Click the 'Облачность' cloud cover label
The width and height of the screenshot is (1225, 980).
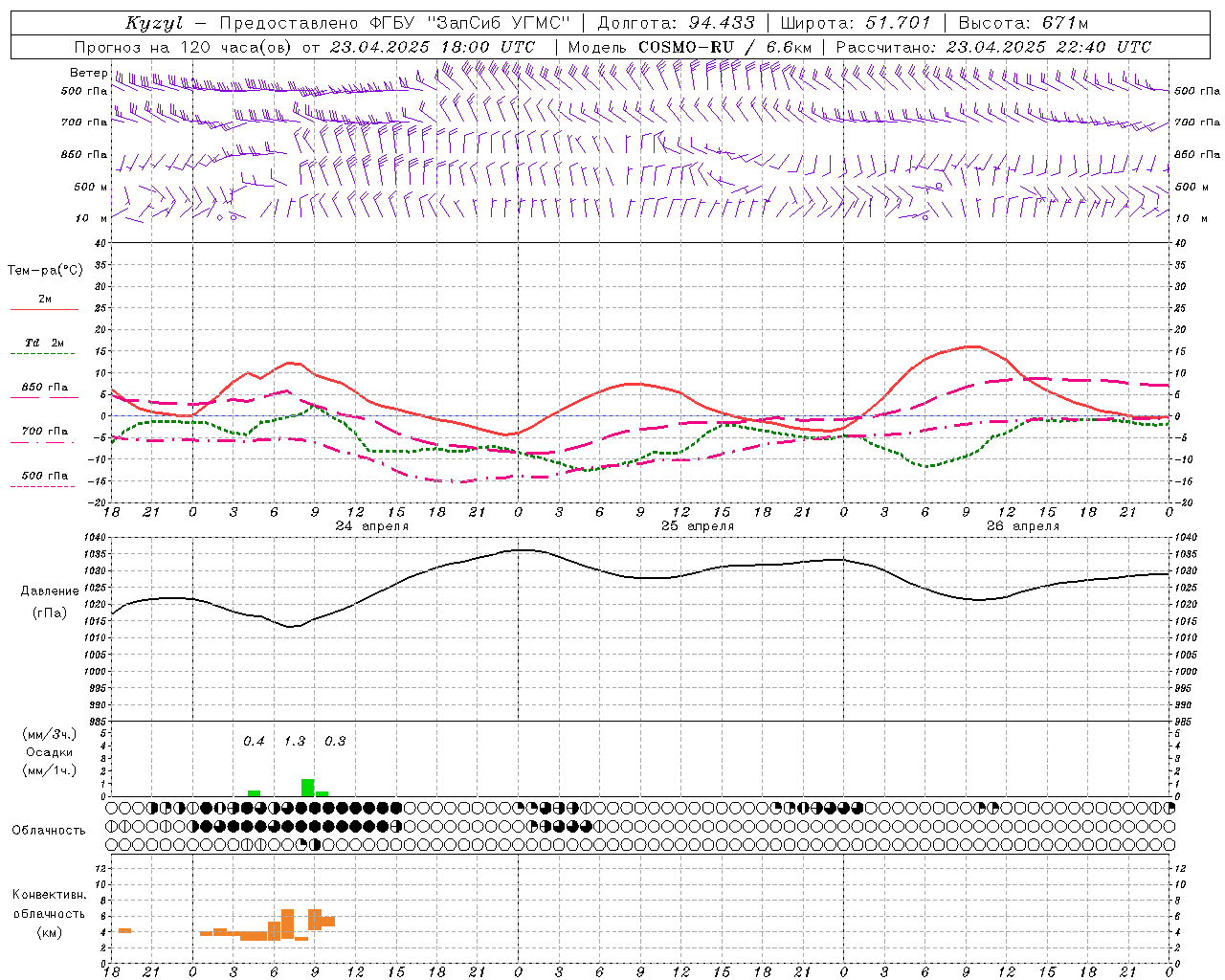point(49,831)
